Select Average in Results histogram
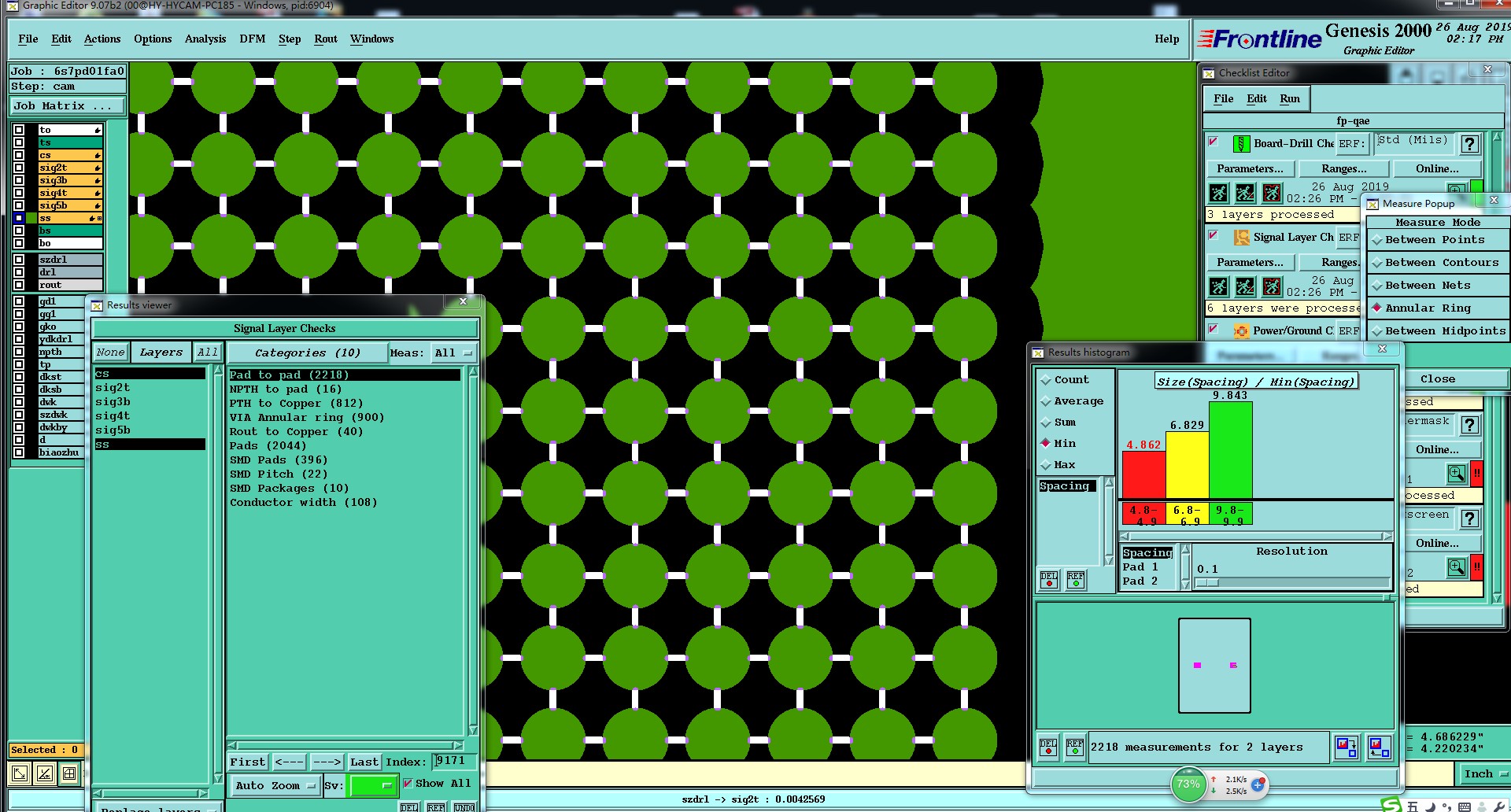The height and width of the screenshot is (812, 1511). click(1072, 401)
